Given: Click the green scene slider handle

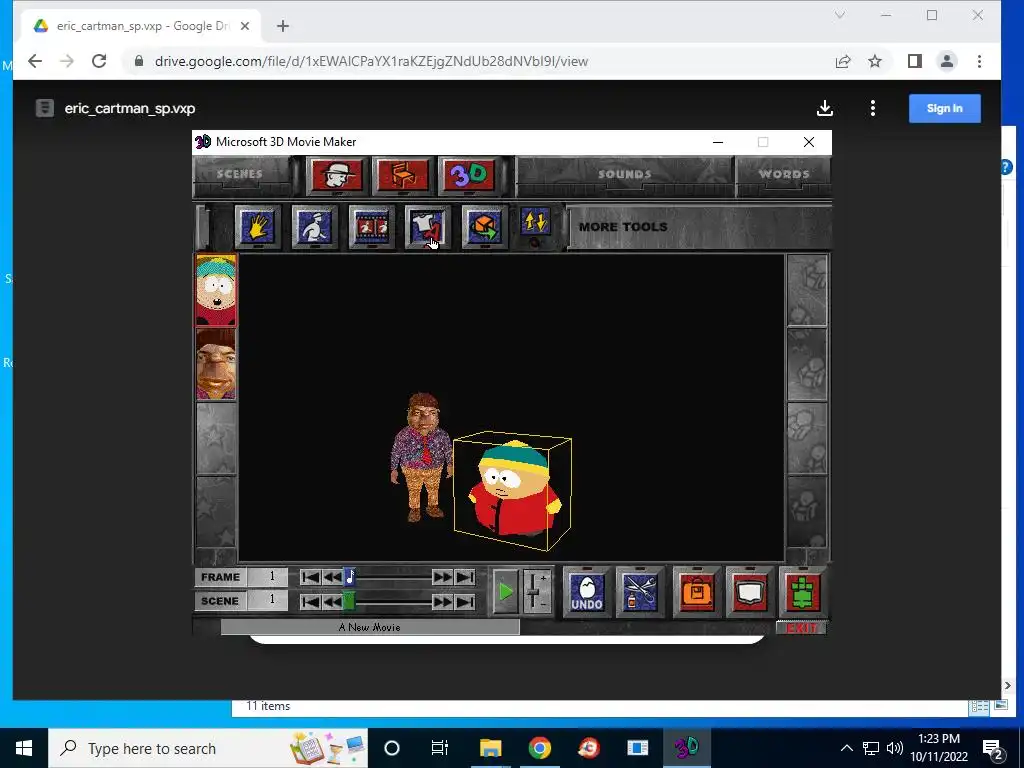Looking at the screenshot, I should [x=349, y=601].
